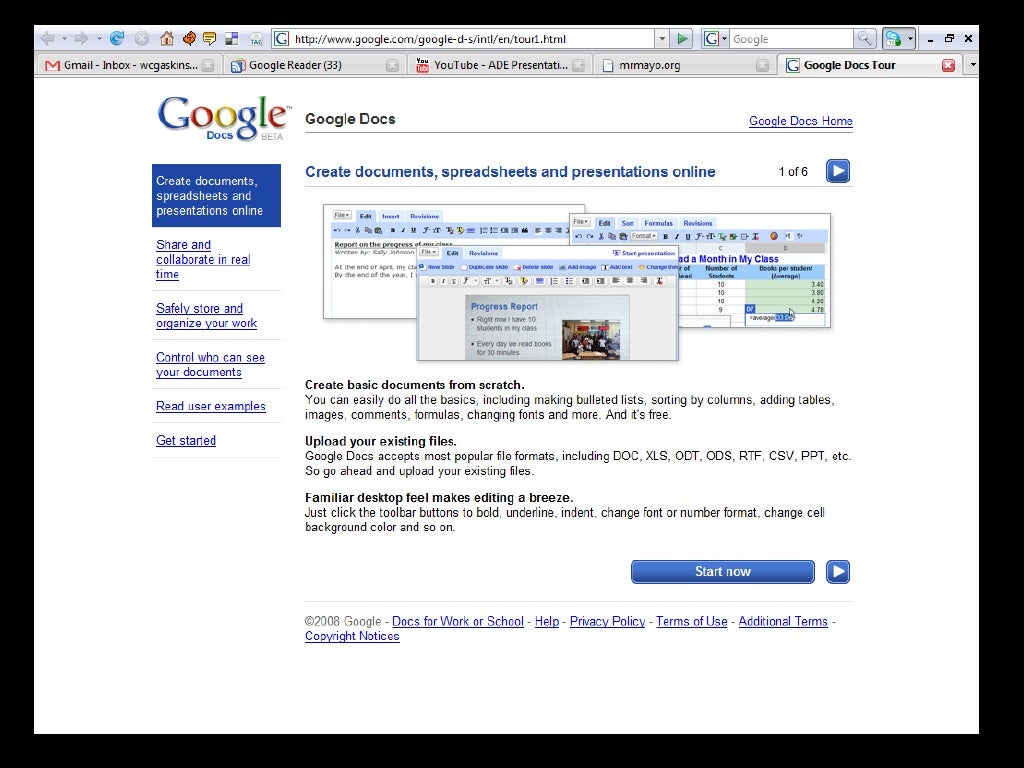Screen dimensions: 1024x768
Task: Close the Google Reader tab
Action: (x=392, y=65)
